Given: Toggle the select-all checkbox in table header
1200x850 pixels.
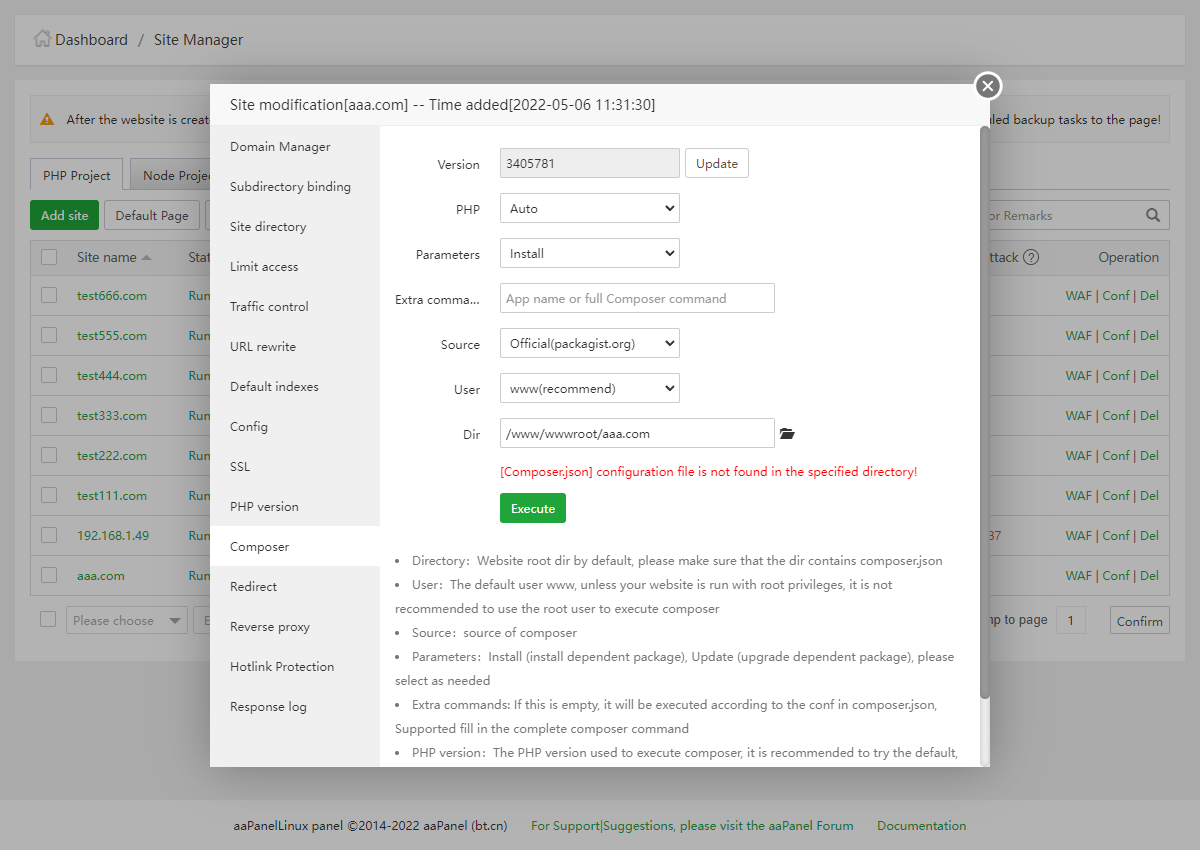Looking at the screenshot, I should (x=49, y=257).
